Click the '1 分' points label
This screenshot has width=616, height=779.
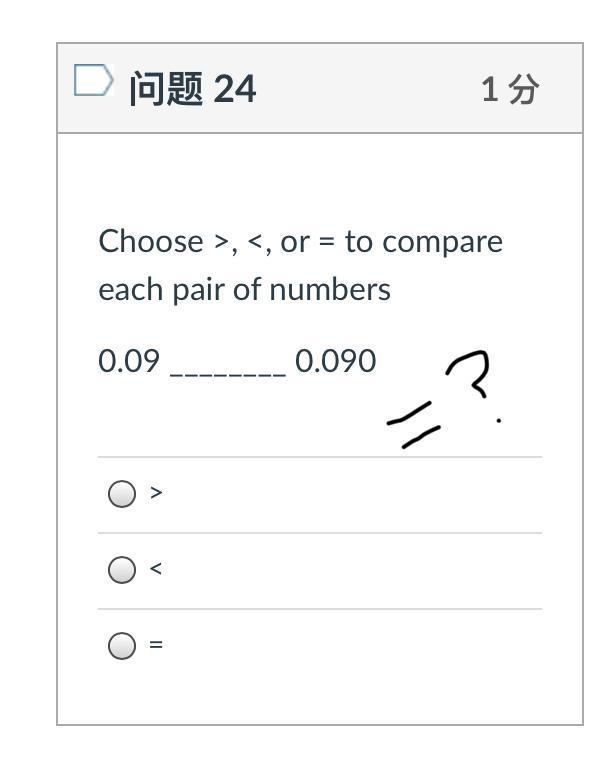point(510,90)
